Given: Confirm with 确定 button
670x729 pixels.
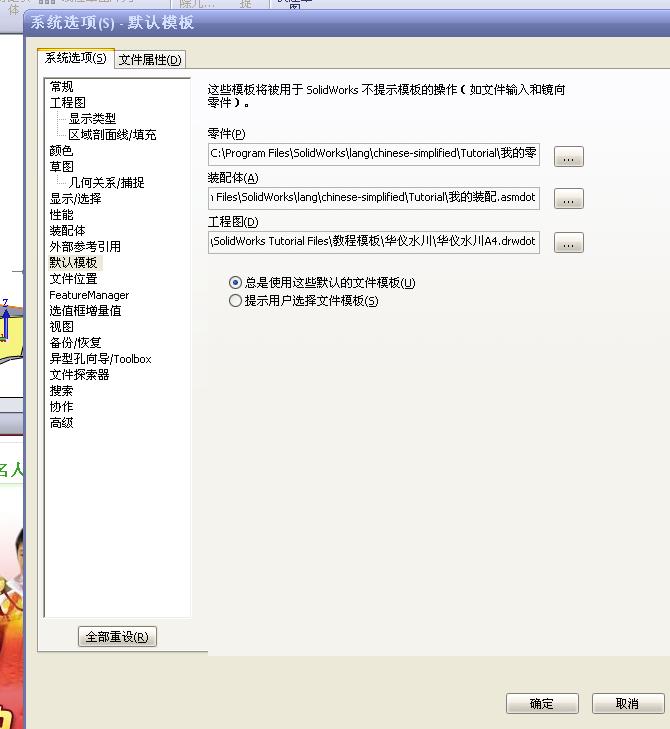Looking at the screenshot, I should (542, 703).
